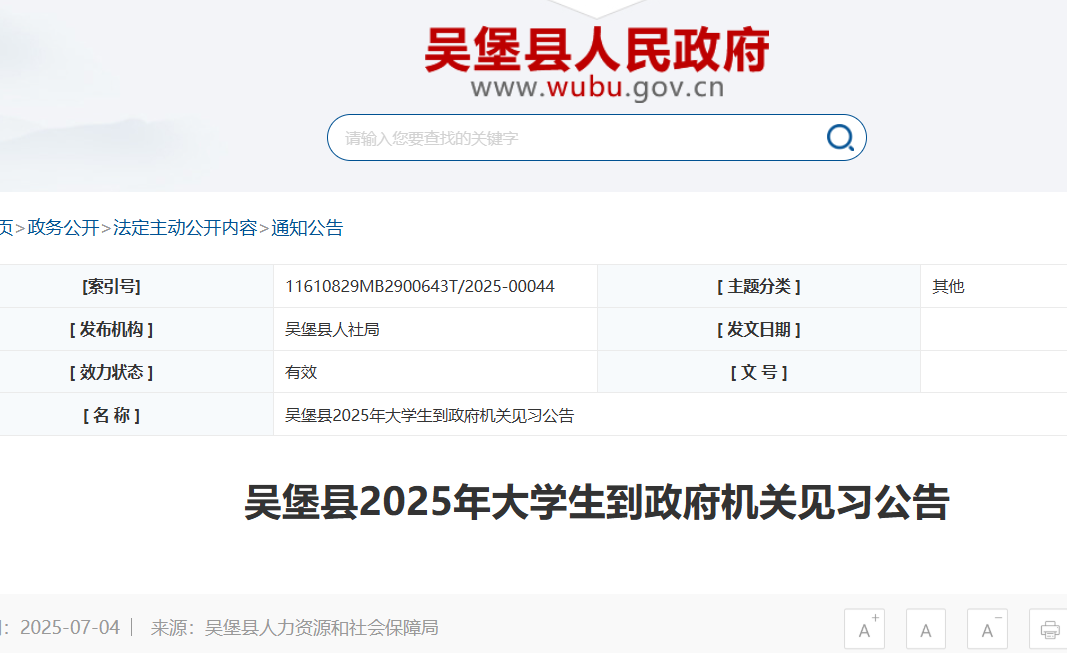Click the [发文日期] label cell
Screen dimensions: 1067x653
click(759, 330)
